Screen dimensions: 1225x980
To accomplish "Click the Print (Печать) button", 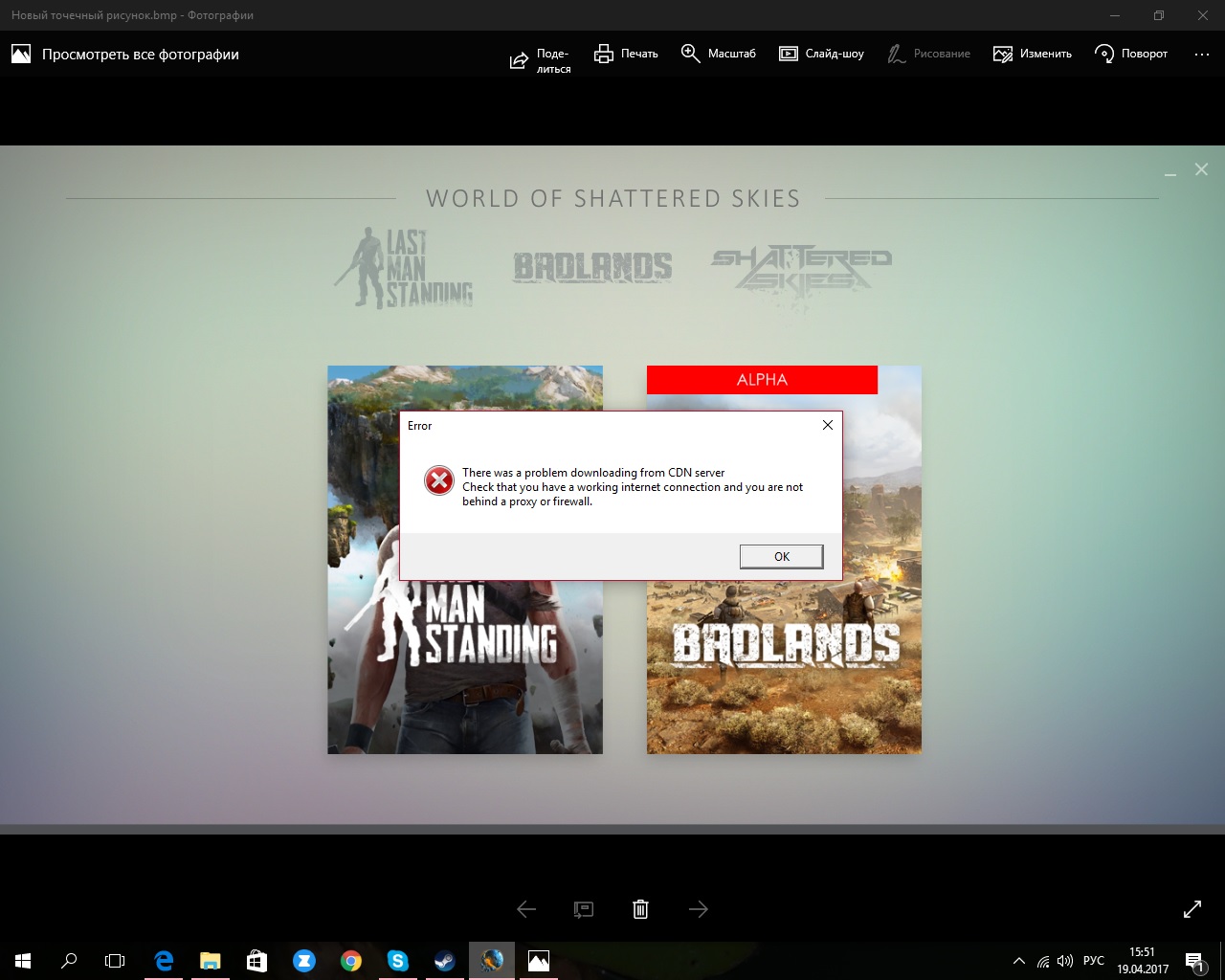I will coord(626,54).
